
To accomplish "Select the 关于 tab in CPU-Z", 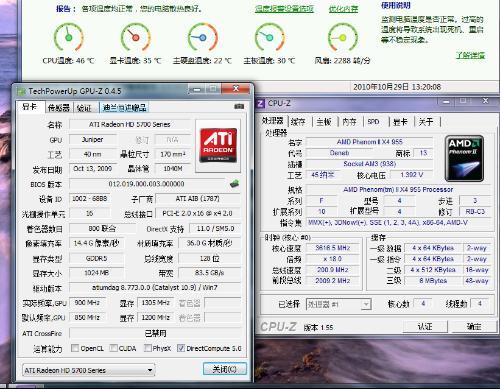I will [426, 122].
